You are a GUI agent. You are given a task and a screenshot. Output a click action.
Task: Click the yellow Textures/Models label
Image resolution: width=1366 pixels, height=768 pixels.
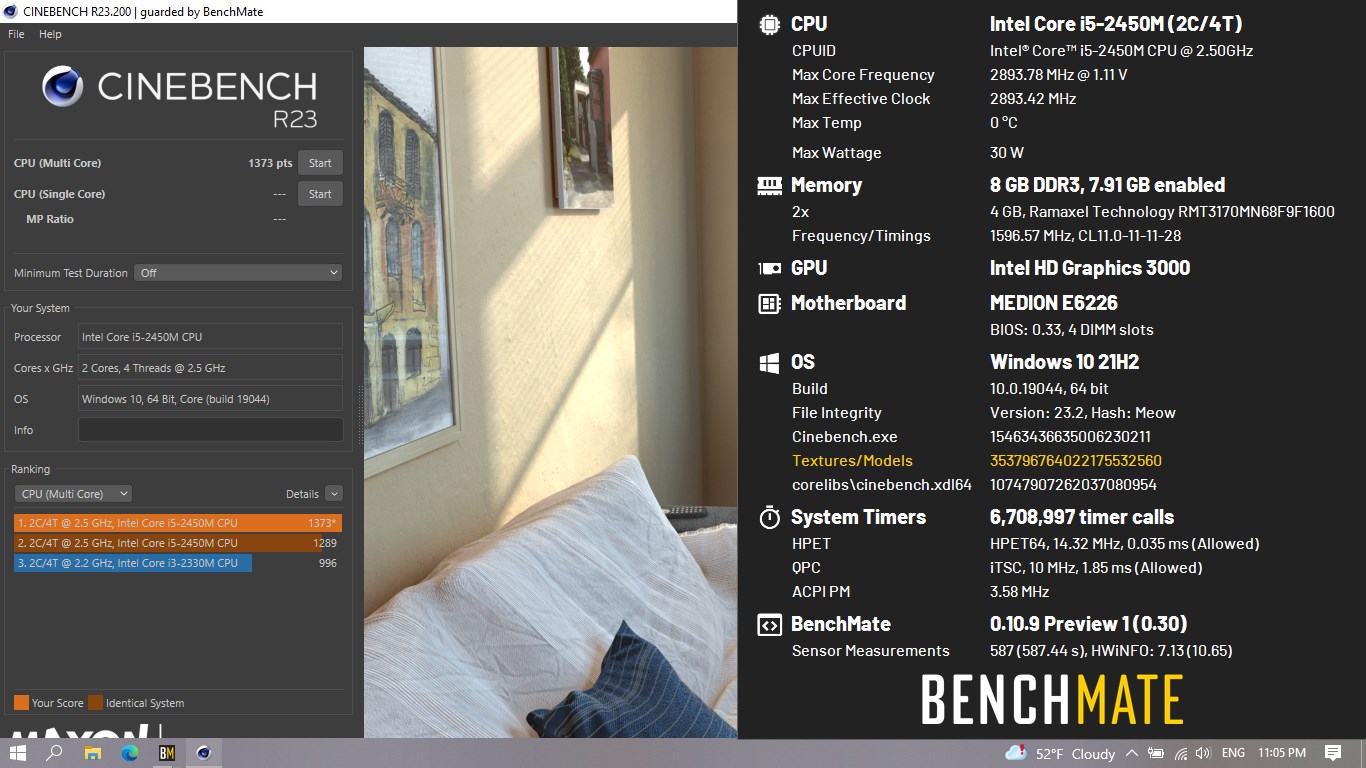(x=852, y=461)
